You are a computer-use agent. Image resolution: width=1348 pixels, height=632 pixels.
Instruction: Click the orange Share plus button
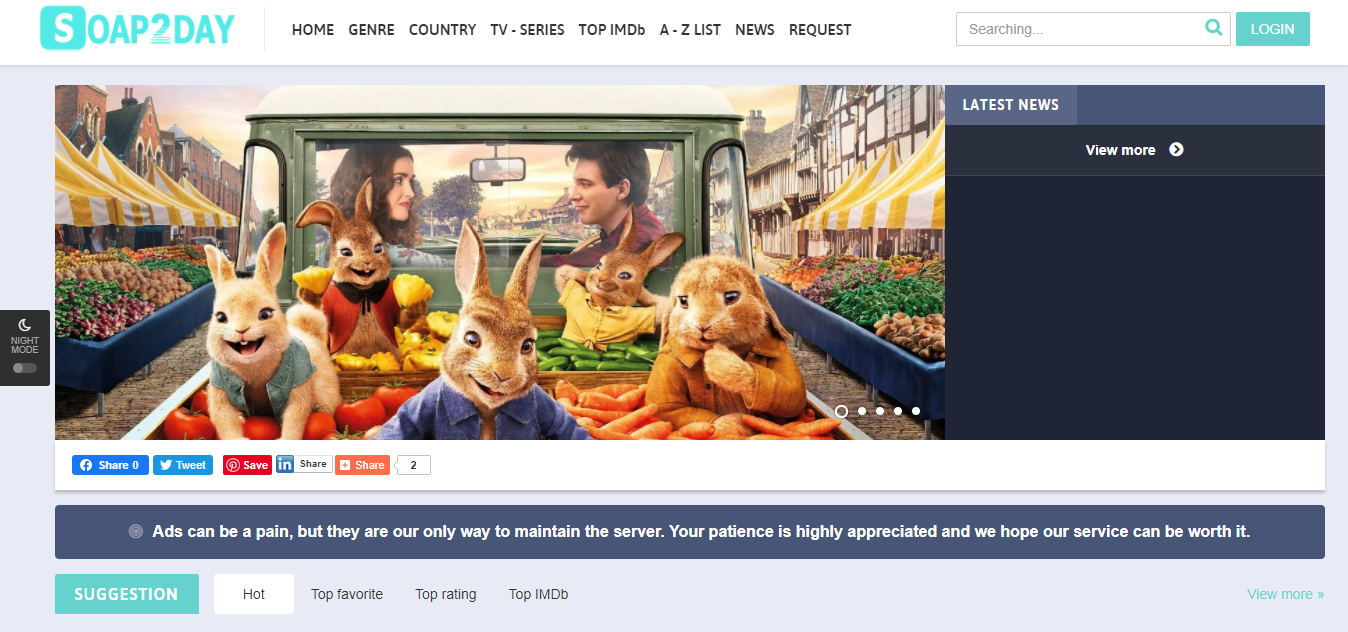(x=362, y=465)
